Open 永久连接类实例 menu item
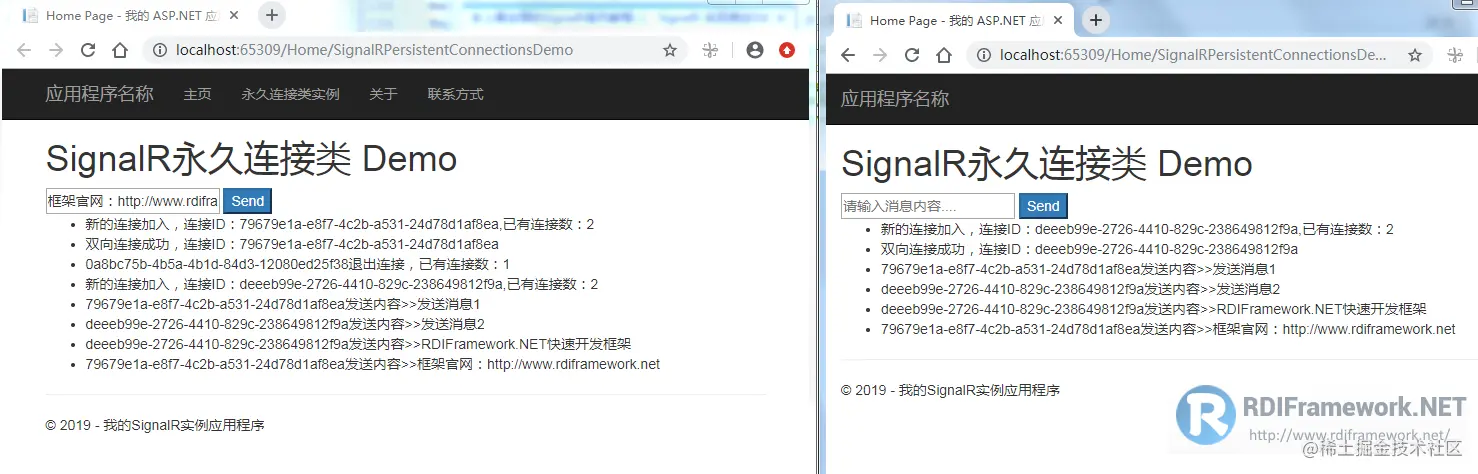 click(290, 94)
